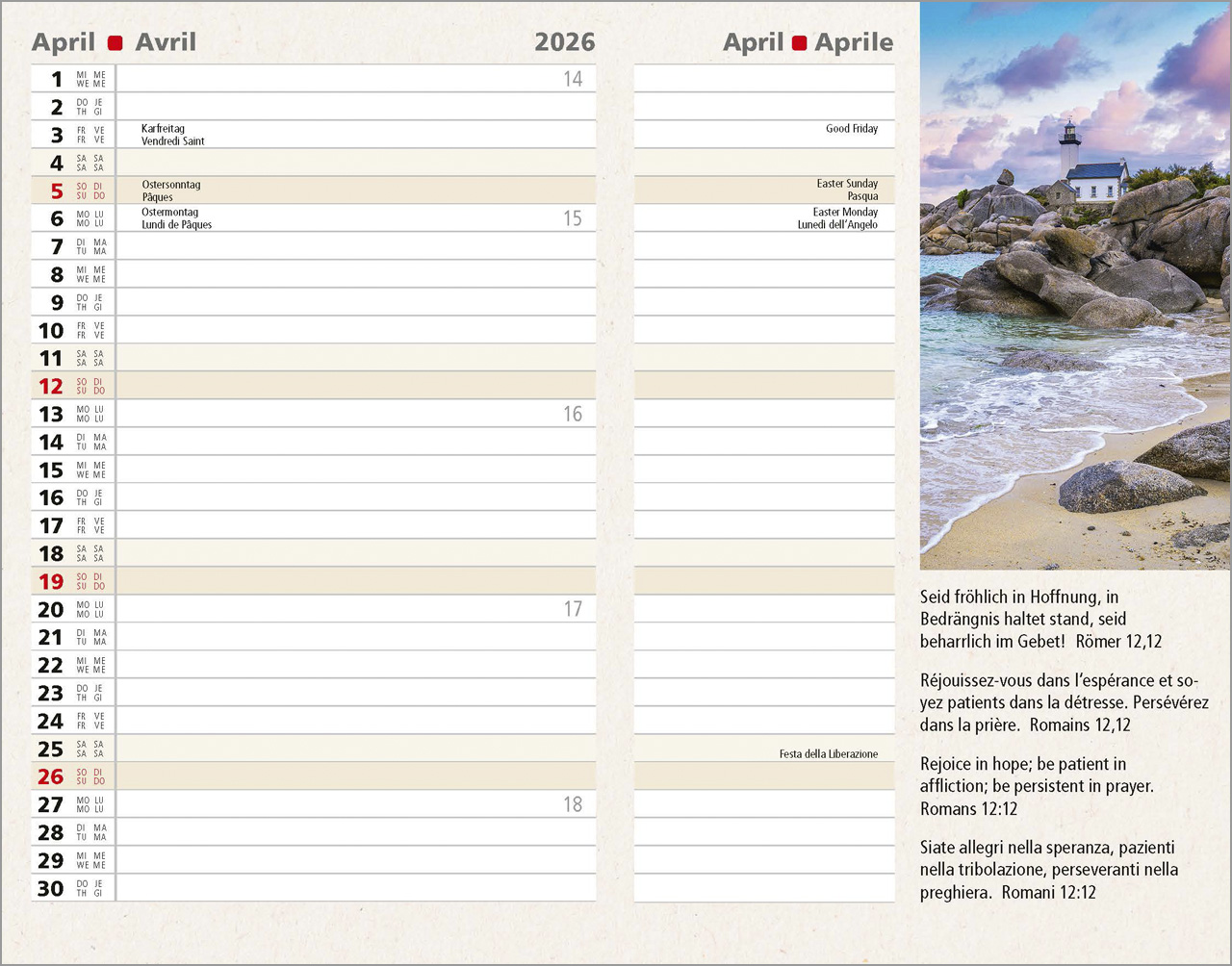Viewport: 1232px width, 966px height.
Task: Select the Romans 12:12 English verse
Action: pos(1036,786)
